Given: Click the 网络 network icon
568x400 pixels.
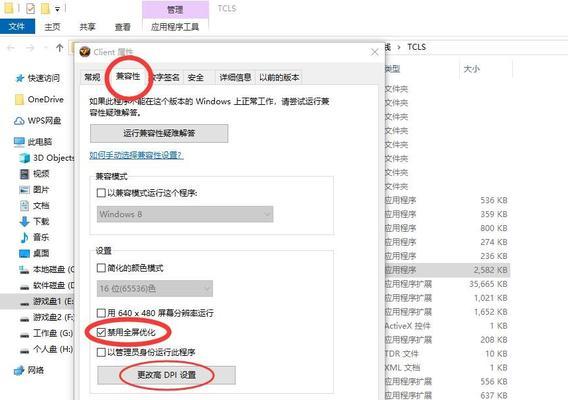Looking at the screenshot, I should tap(19, 370).
